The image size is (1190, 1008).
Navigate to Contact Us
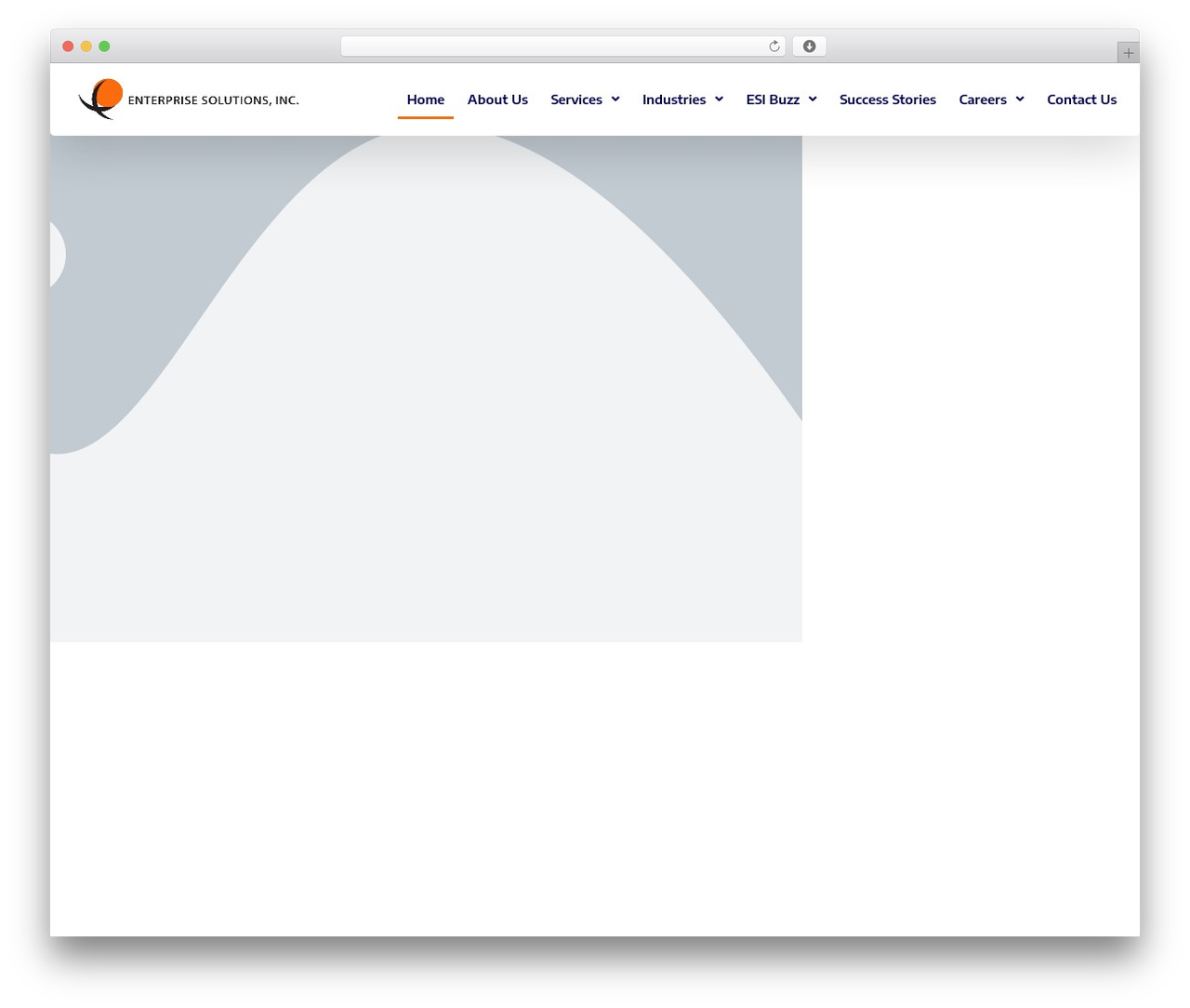(1082, 99)
